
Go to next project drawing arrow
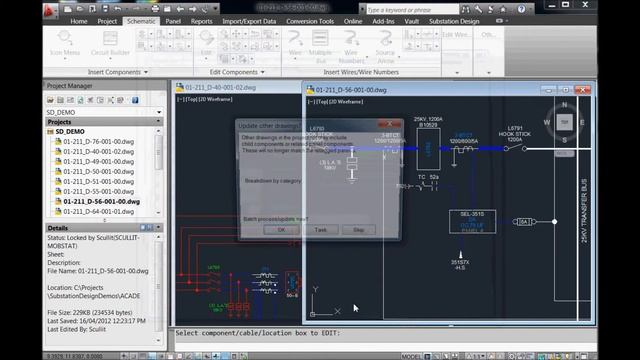tap(192, 9)
